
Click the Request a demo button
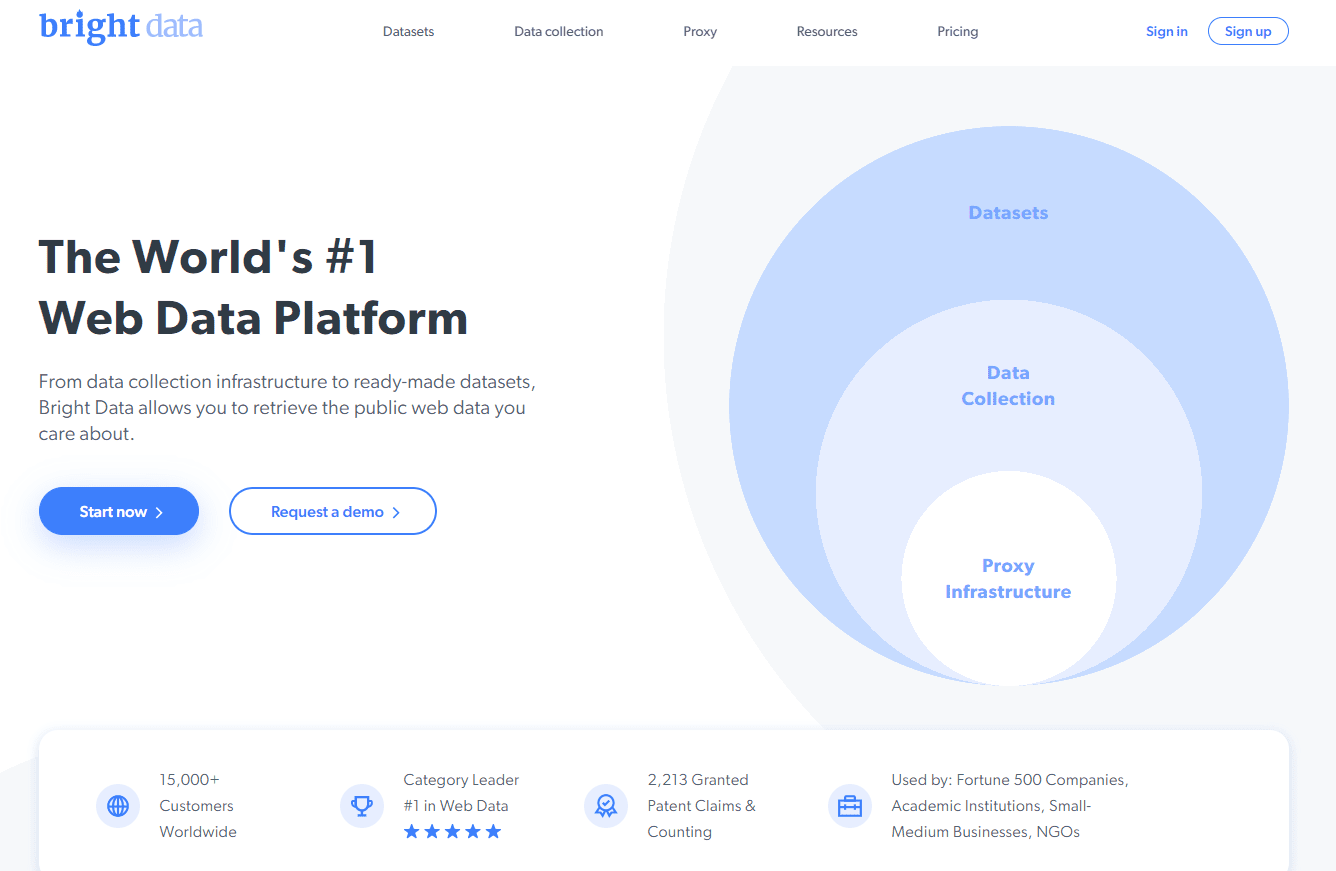point(333,511)
